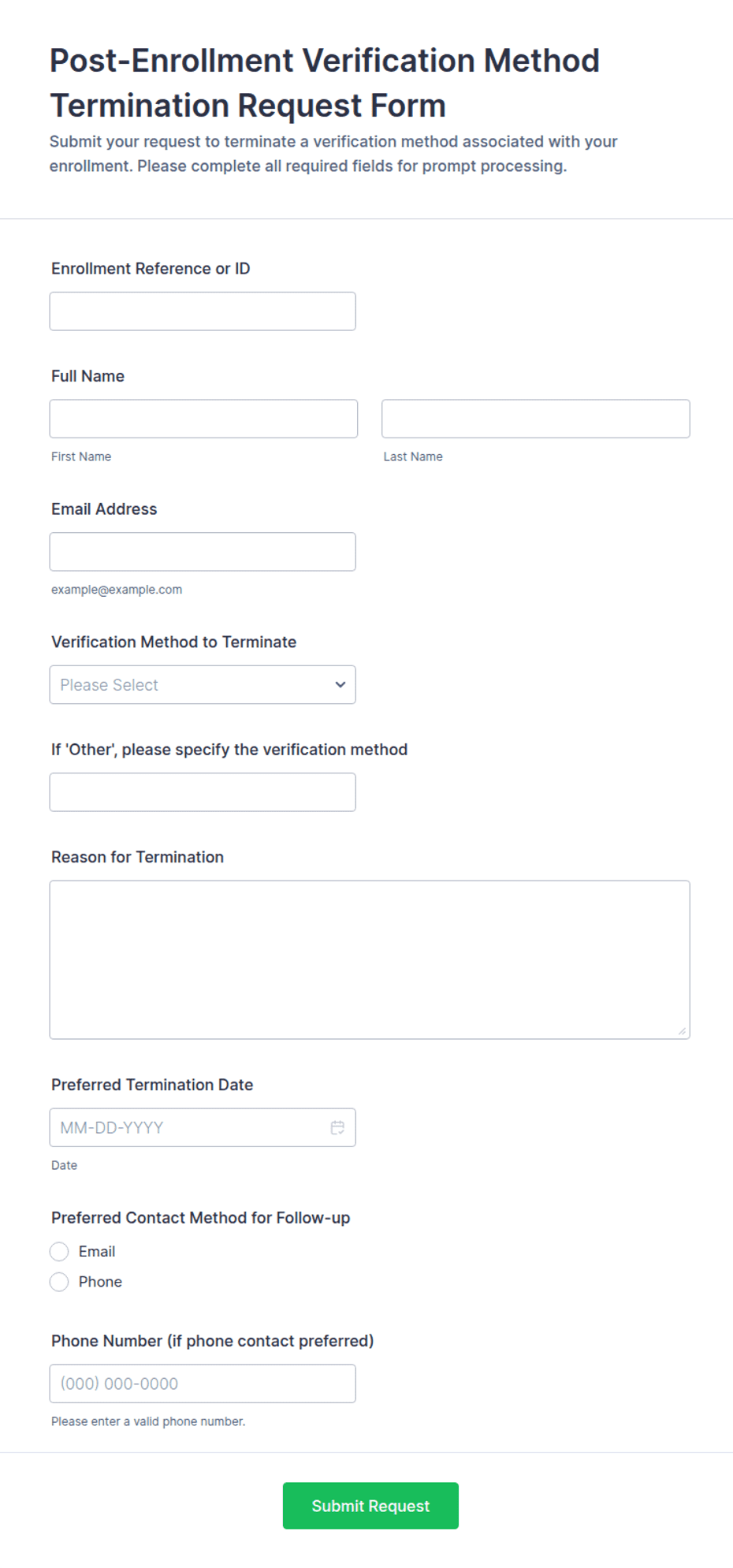
Task: Click the 'Enrollment Reference or ID' label
Action: pos(151,269)
